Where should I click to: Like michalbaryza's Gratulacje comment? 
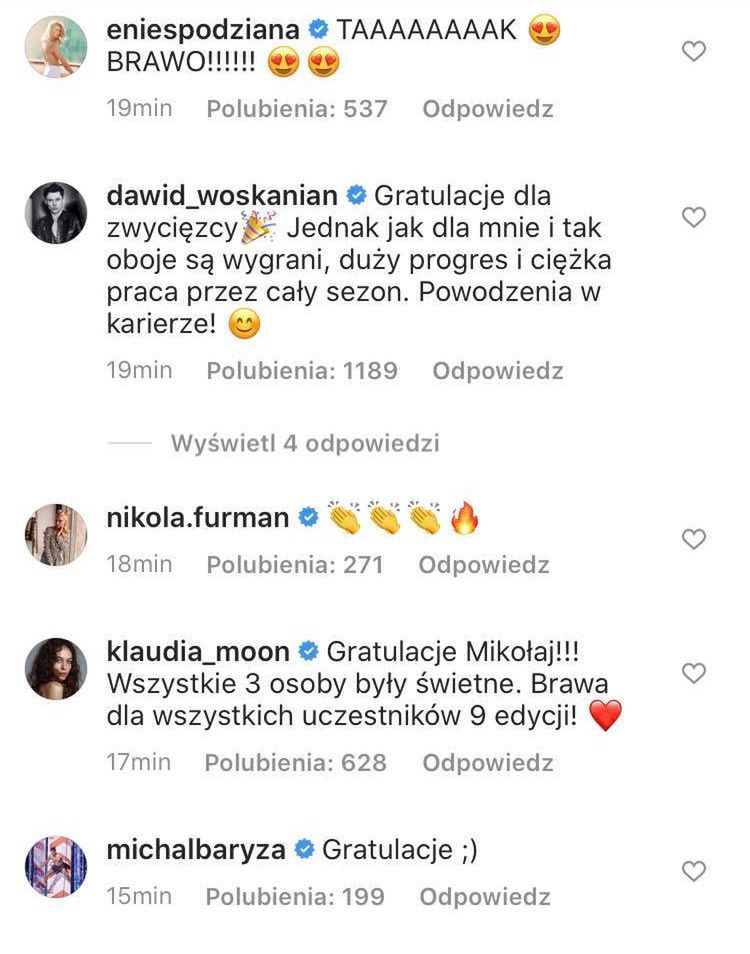tap(693, 872)
